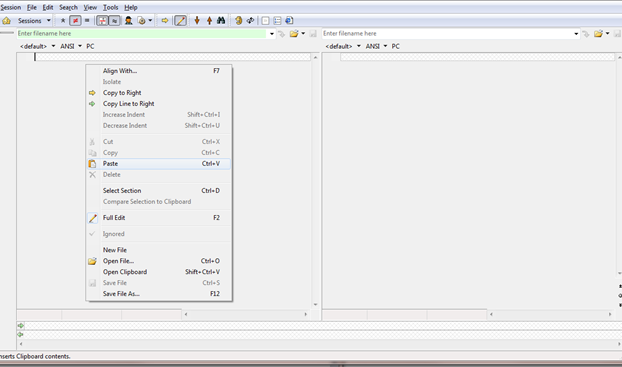Click the Swap sides icon

point(250,21)
